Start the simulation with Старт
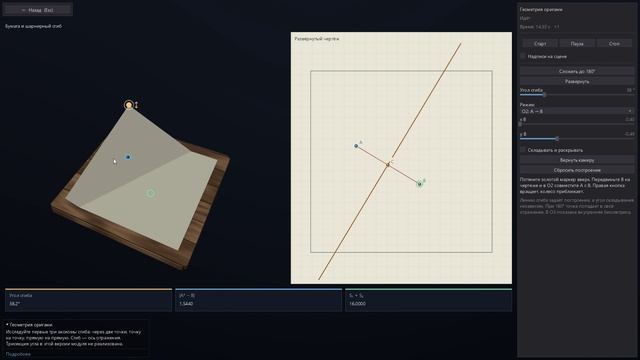Screen dimensions: 640x360 [x=540, y=43]
